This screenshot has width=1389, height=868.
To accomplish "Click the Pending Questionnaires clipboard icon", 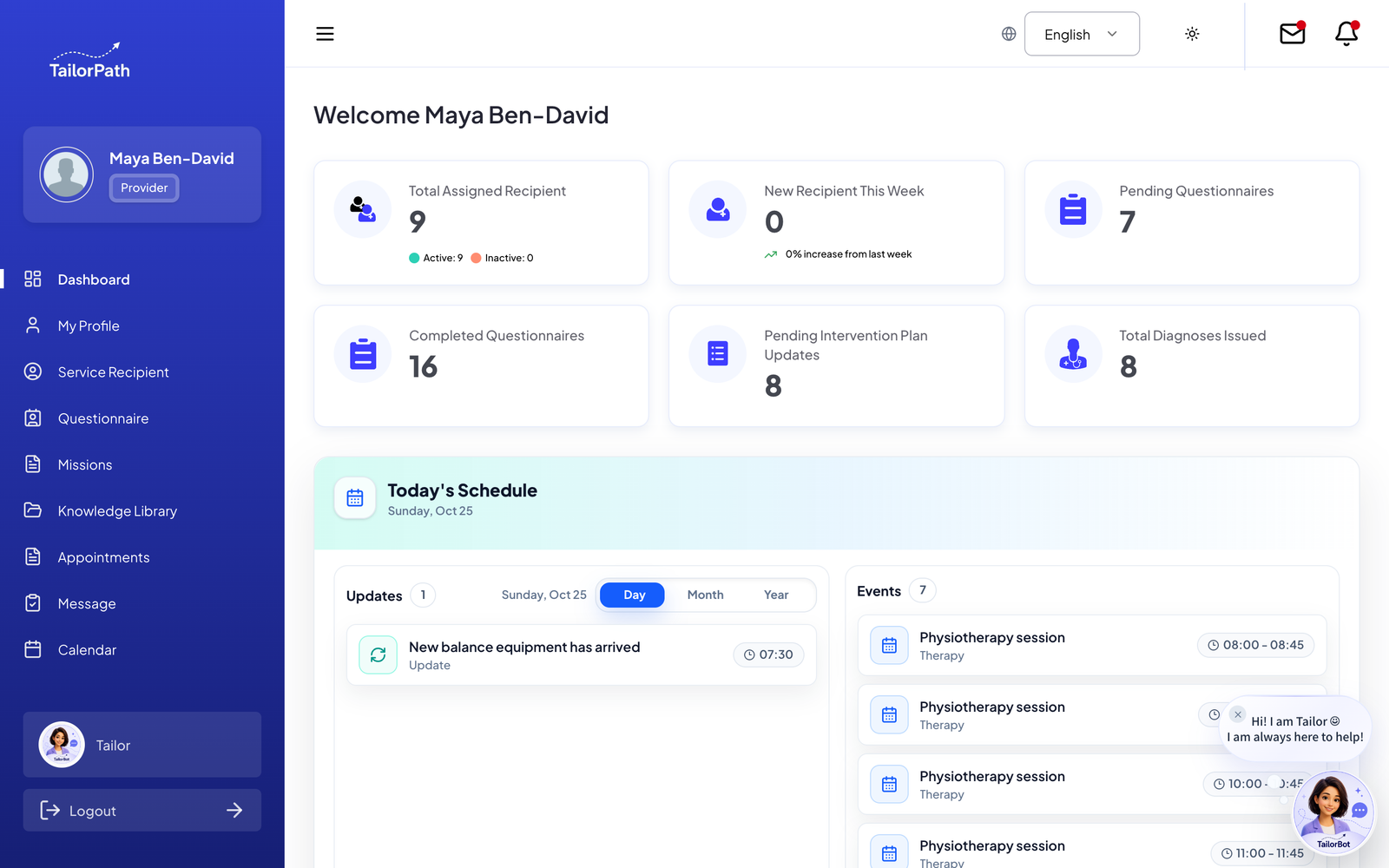I will point(1073,209).
